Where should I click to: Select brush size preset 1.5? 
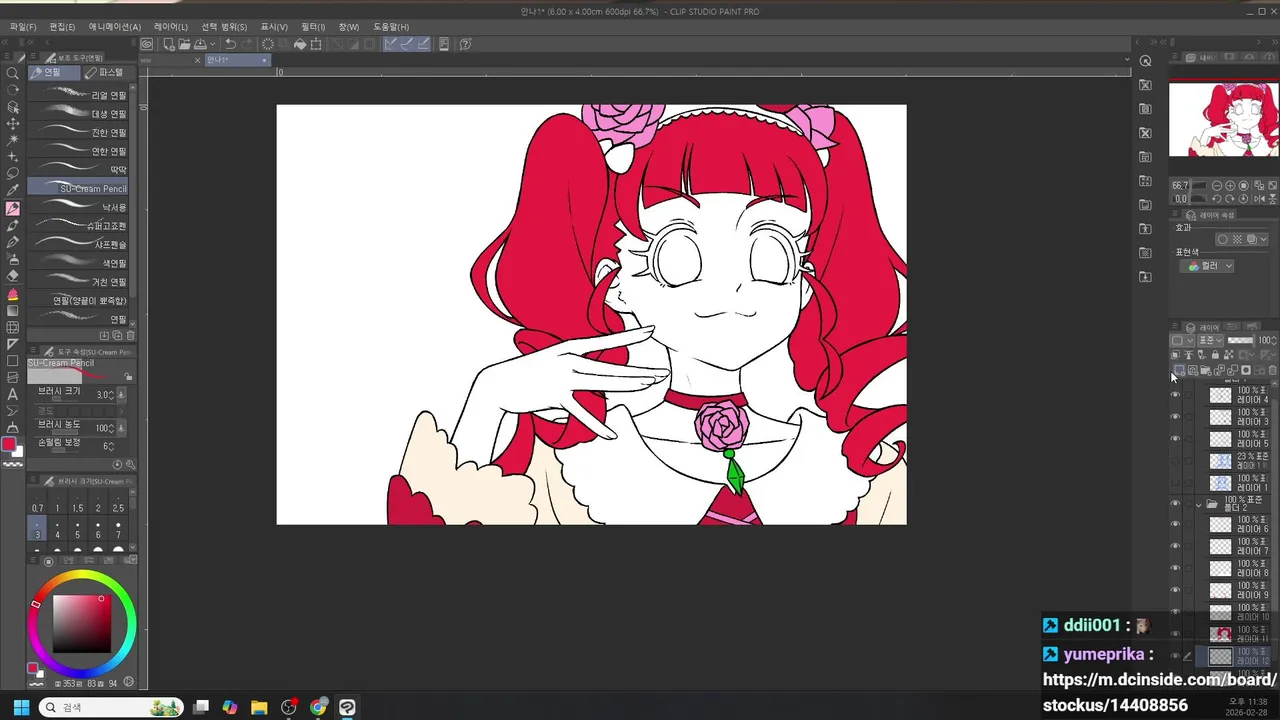pyautogui.click(x=77, y=504)
